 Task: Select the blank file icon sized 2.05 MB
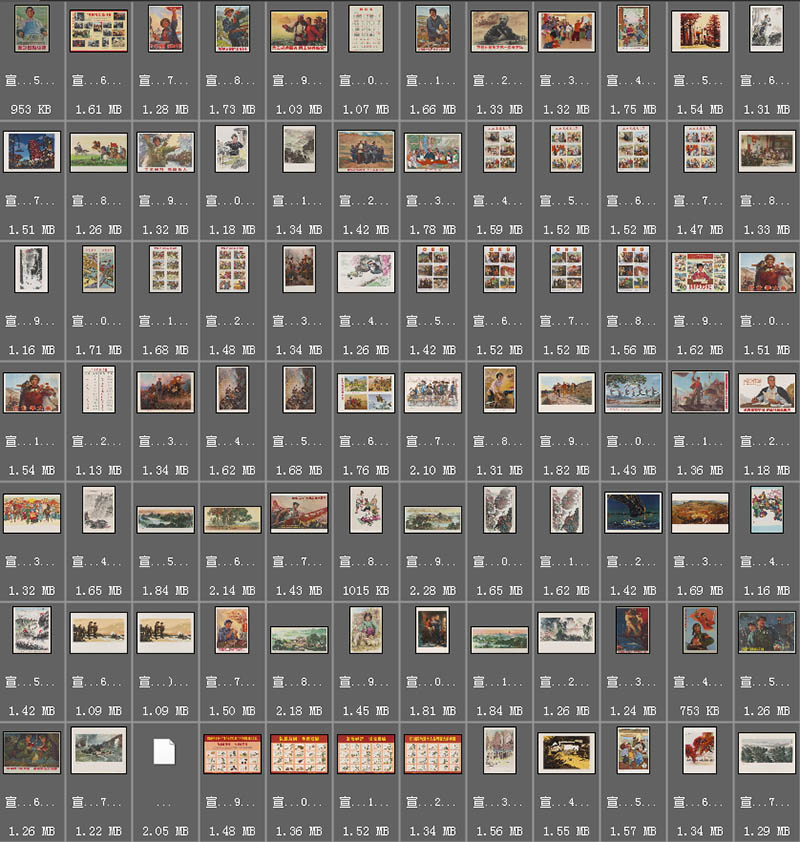point(164,751)
